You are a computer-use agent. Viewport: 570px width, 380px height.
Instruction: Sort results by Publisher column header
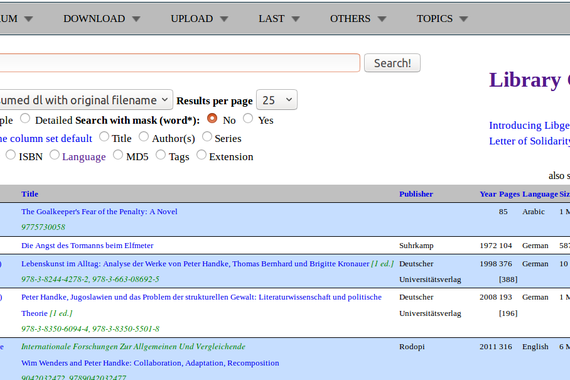coord(416,194)
